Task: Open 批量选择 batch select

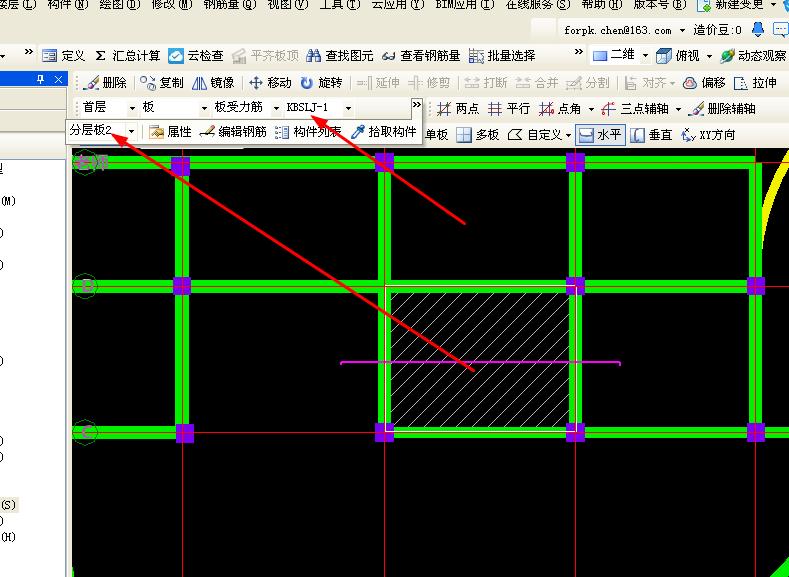Action: [x=502, y=56]
